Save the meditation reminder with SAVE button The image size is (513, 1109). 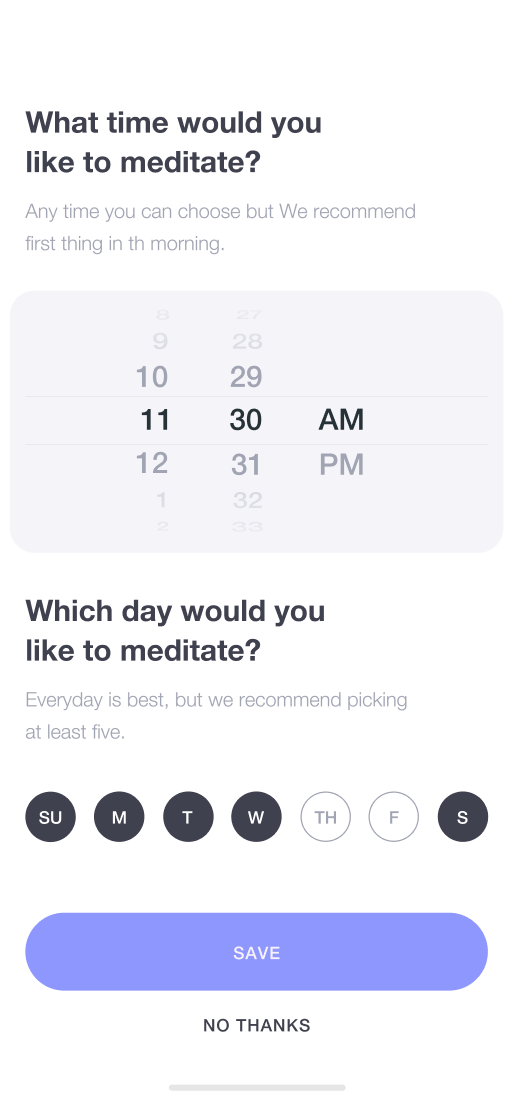pos(256,951)
